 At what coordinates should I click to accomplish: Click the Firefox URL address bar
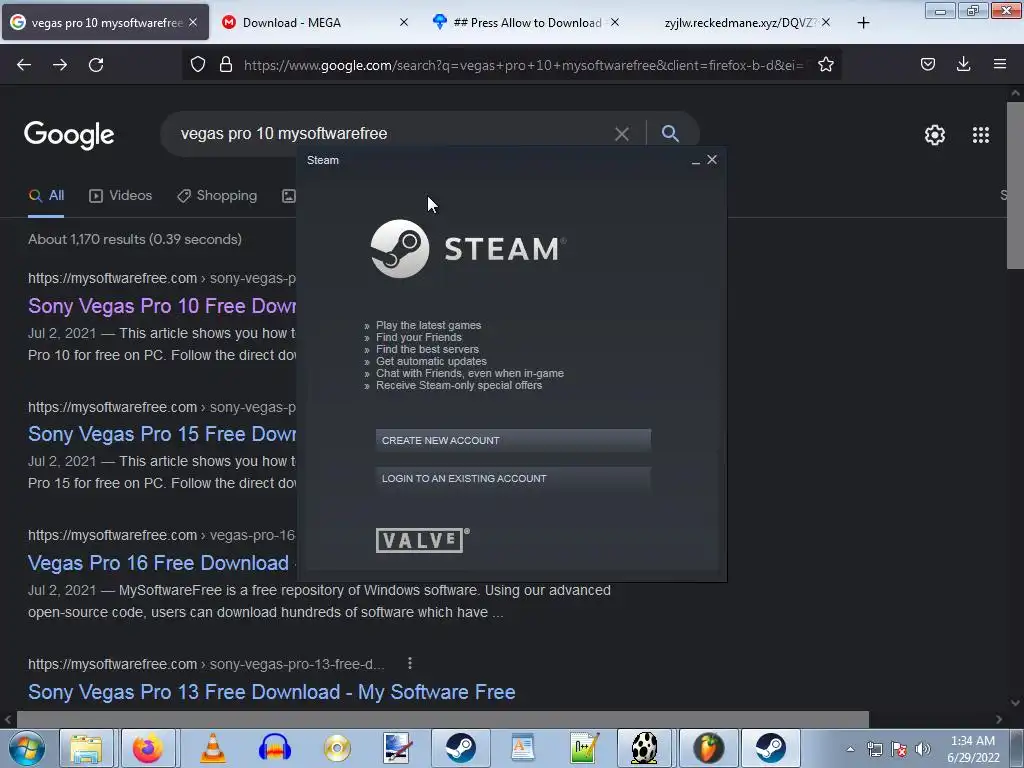click(522, 65)
